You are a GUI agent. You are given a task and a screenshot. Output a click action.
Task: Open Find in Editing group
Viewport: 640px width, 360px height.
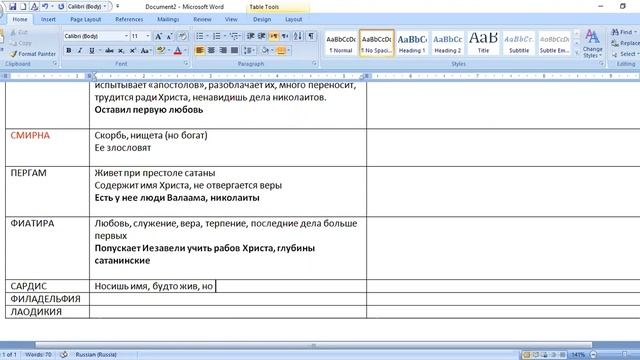[624, 32]
